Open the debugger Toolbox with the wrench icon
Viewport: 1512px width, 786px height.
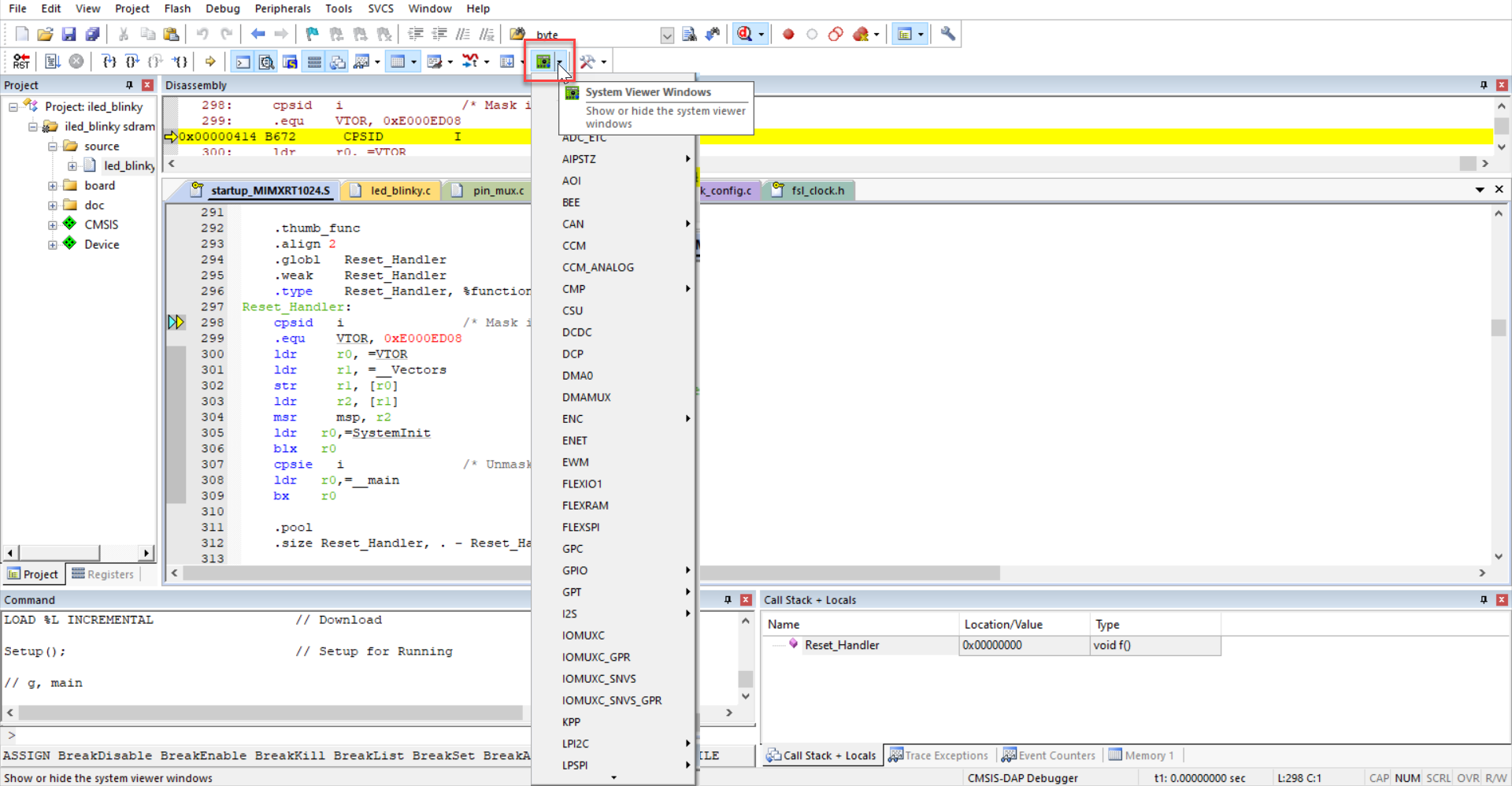(588, 61)
